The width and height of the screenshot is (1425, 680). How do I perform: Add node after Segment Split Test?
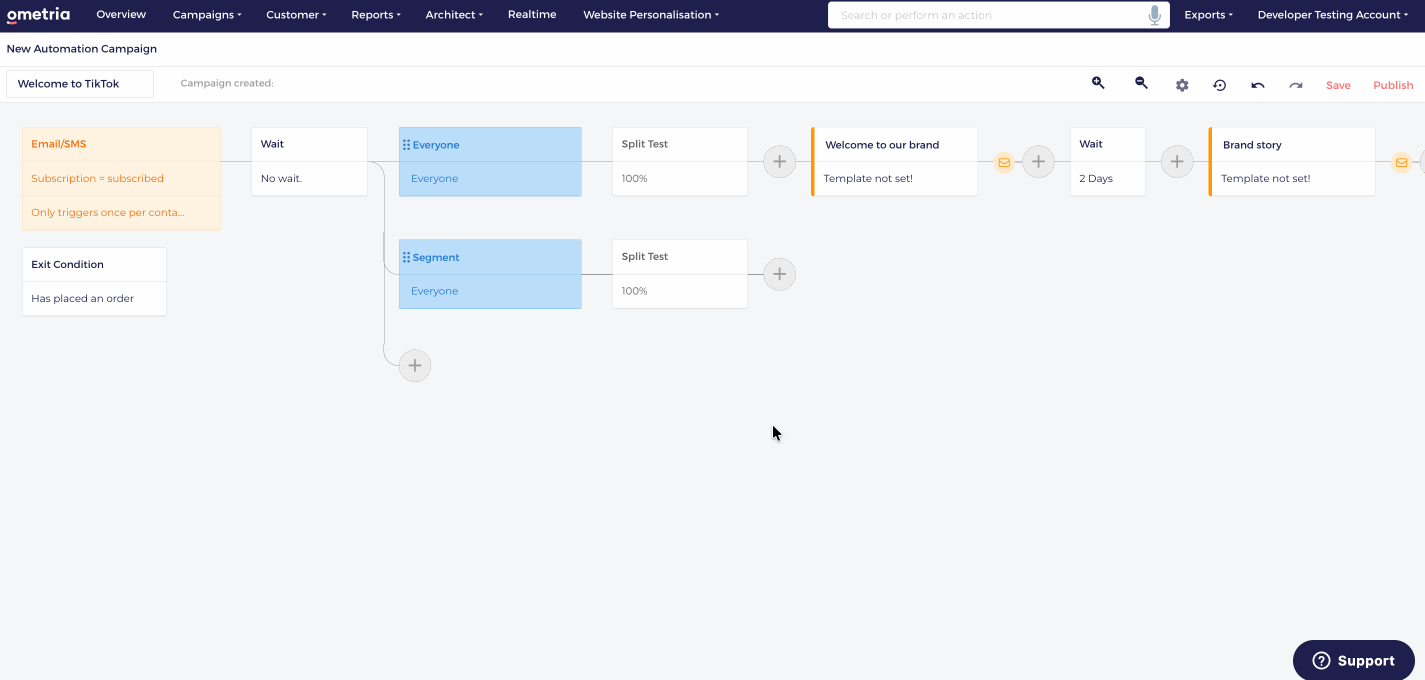[779, 274]
